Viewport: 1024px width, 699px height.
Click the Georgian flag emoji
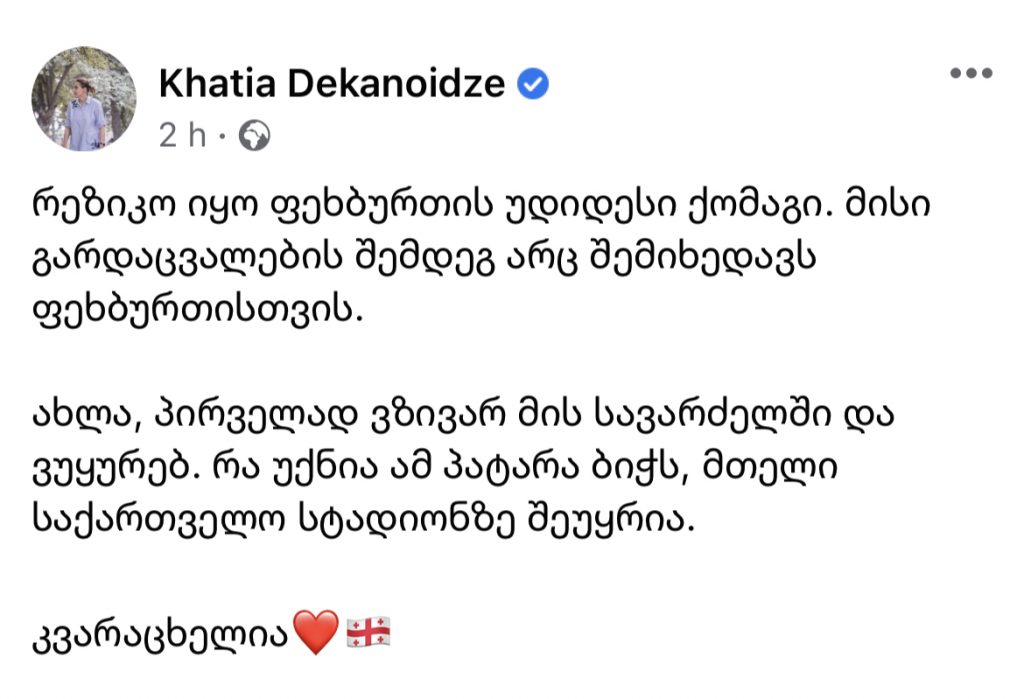pyautogui.click(x=368, y=632)
